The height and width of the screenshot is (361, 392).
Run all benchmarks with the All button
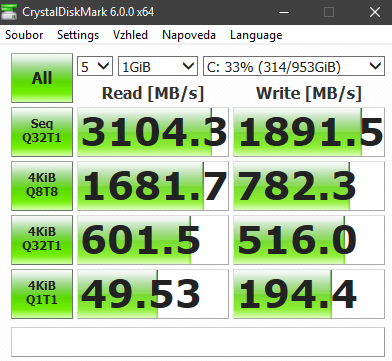[x=42, y=78]
